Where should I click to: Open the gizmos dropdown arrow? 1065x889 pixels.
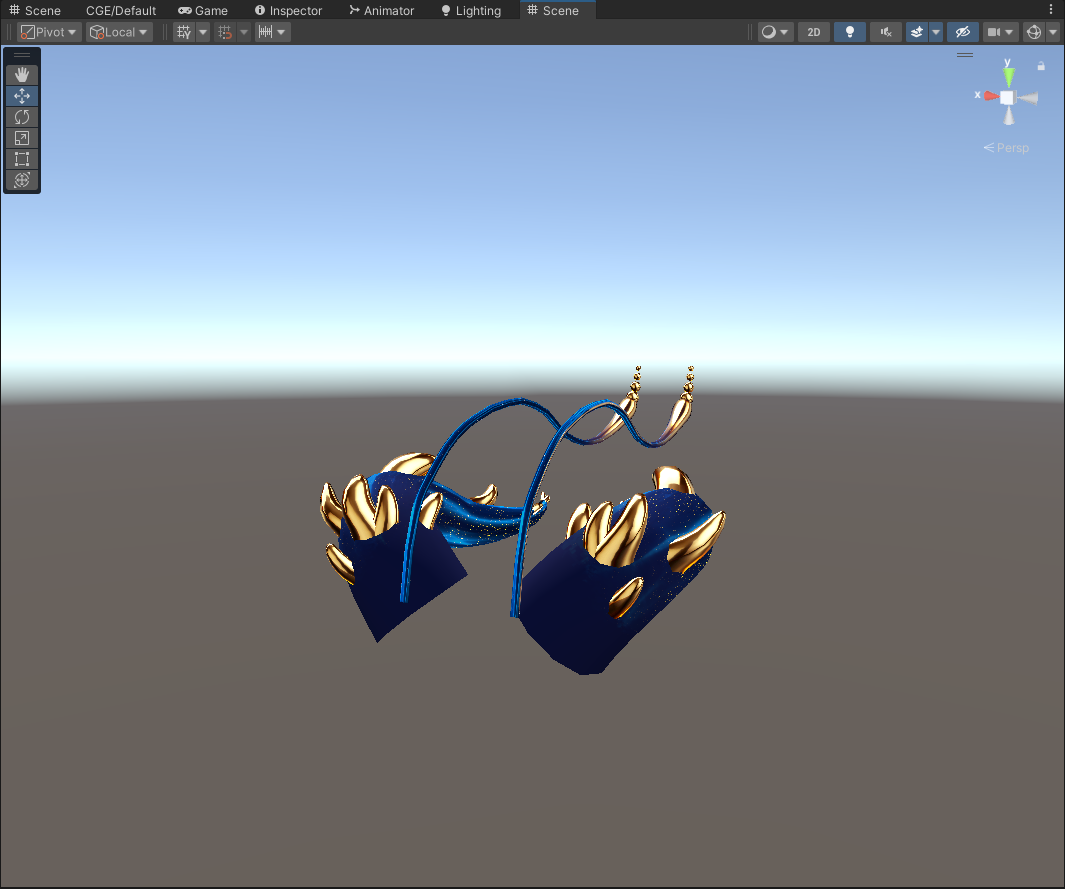point(1053,32)
